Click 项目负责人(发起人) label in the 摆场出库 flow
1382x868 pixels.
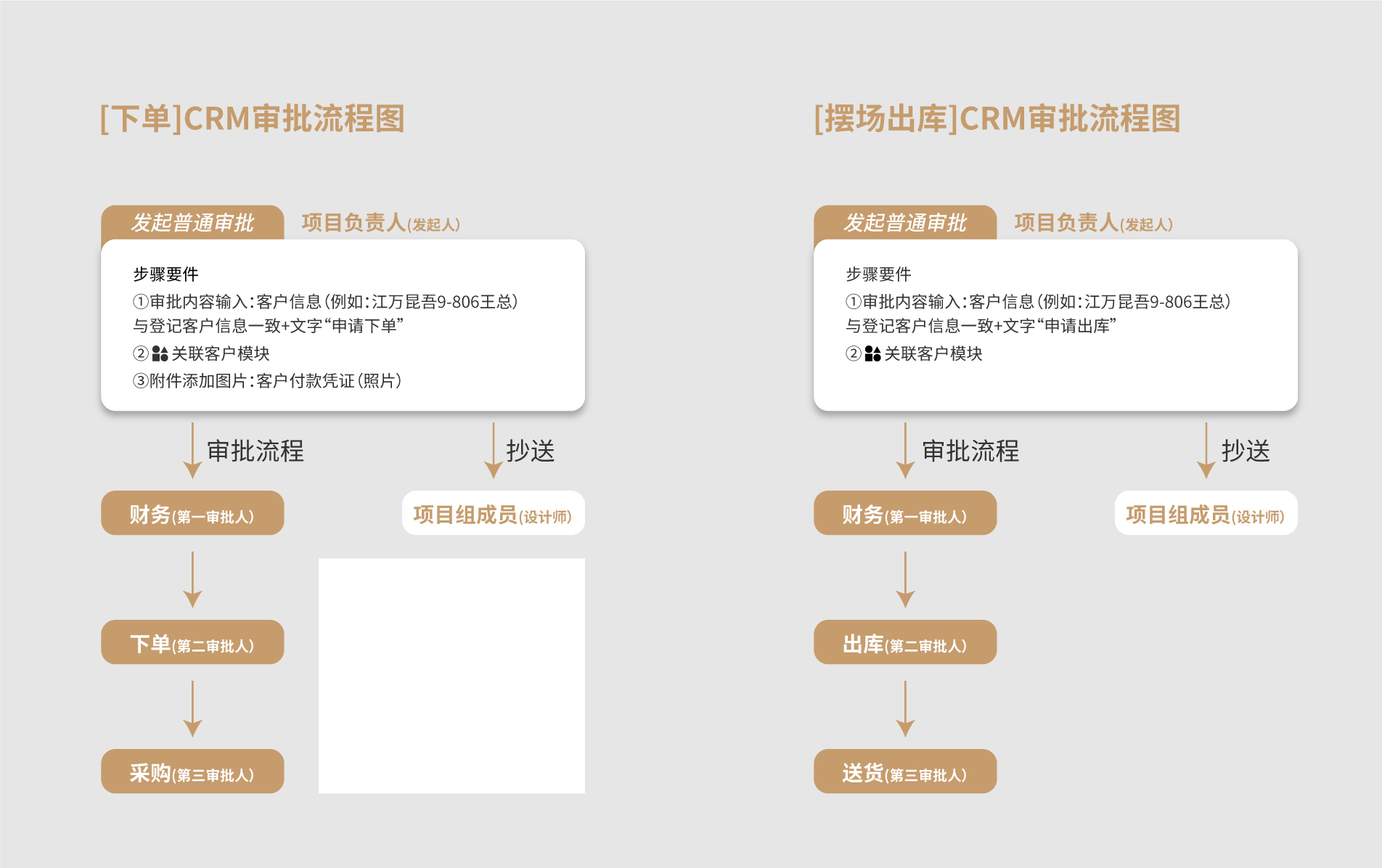(x=1094, y=223)
